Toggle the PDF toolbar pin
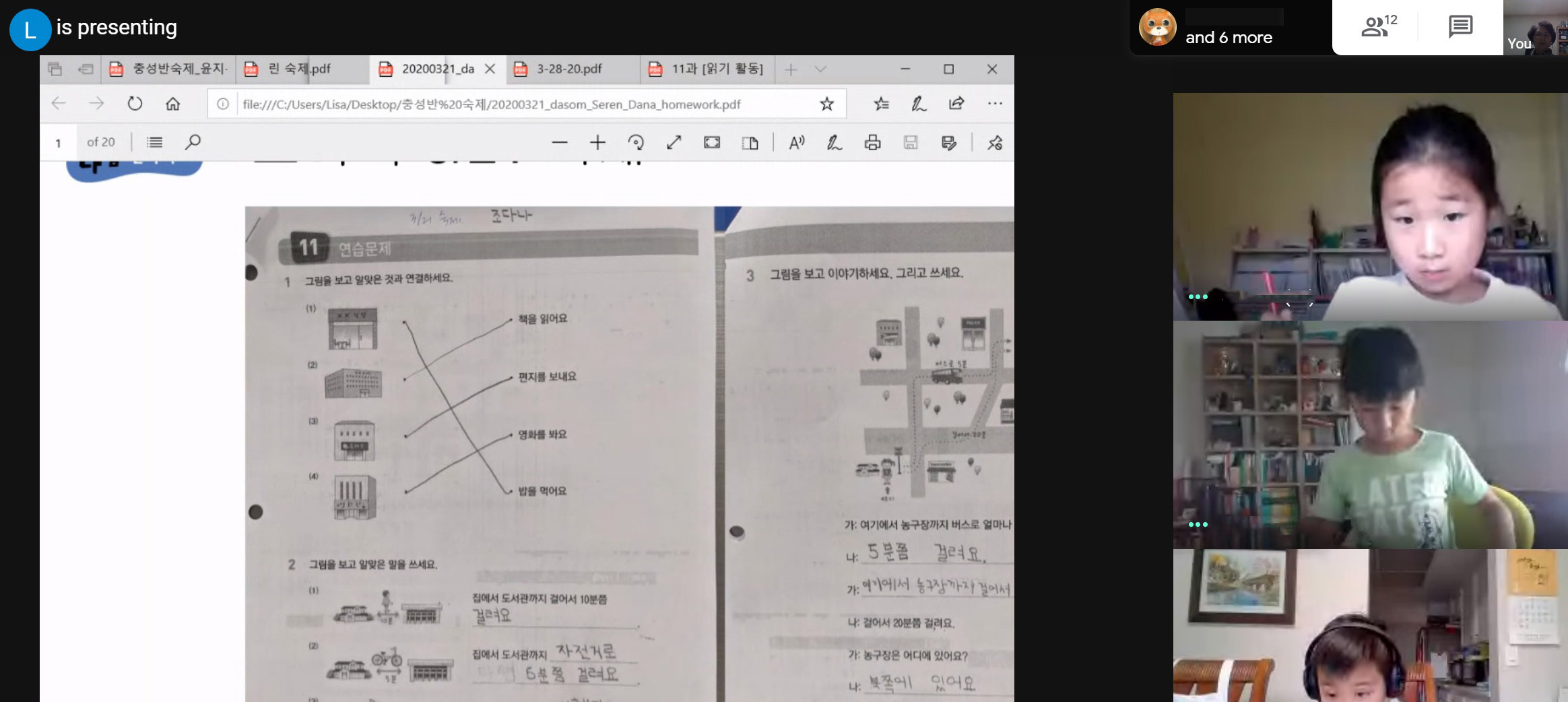The width and height of the screenshot is (1568, 702). pyautogui.click(x=995, y=143)
